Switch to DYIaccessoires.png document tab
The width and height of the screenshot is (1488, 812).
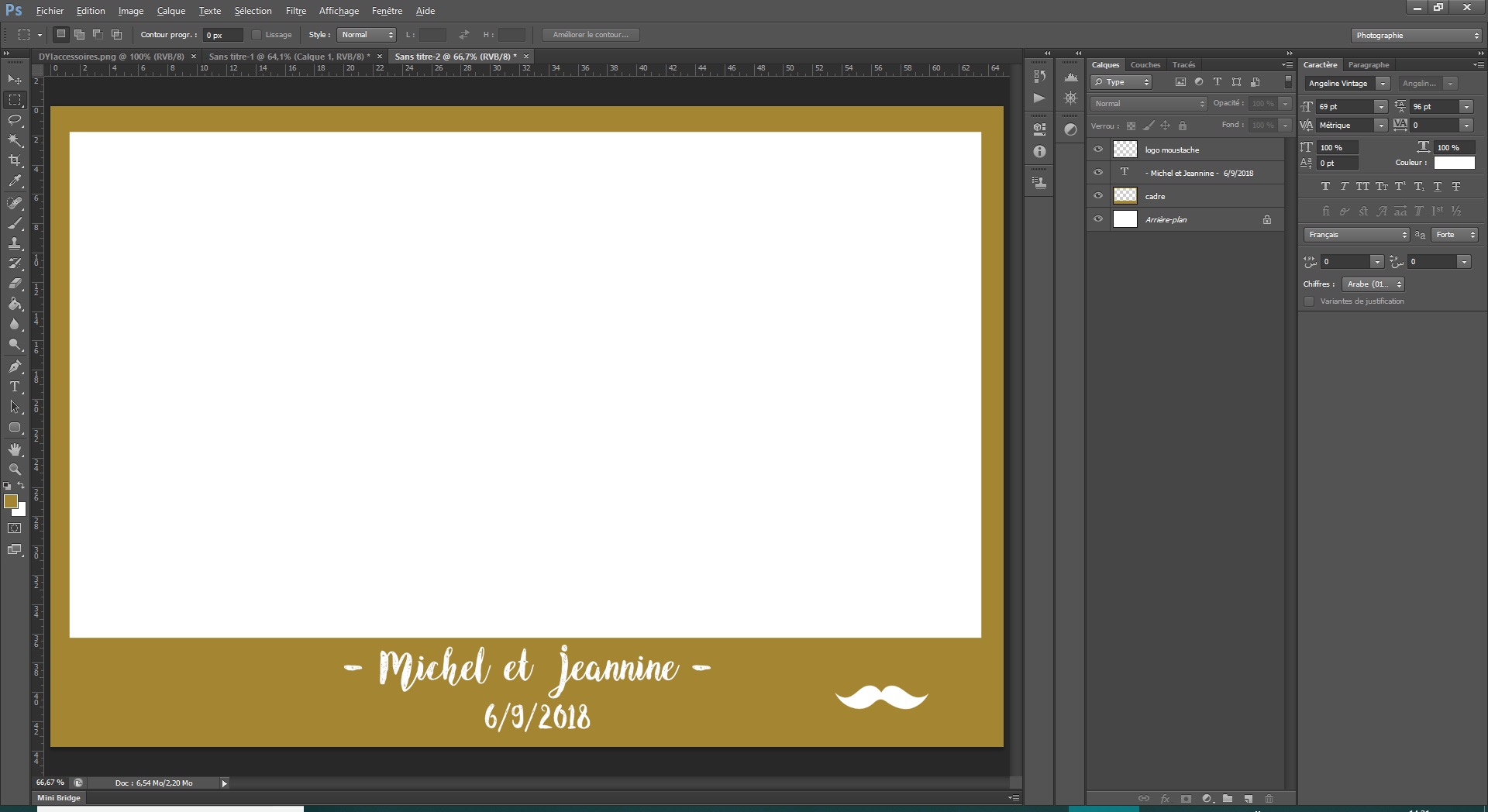(x=111, y=57)
